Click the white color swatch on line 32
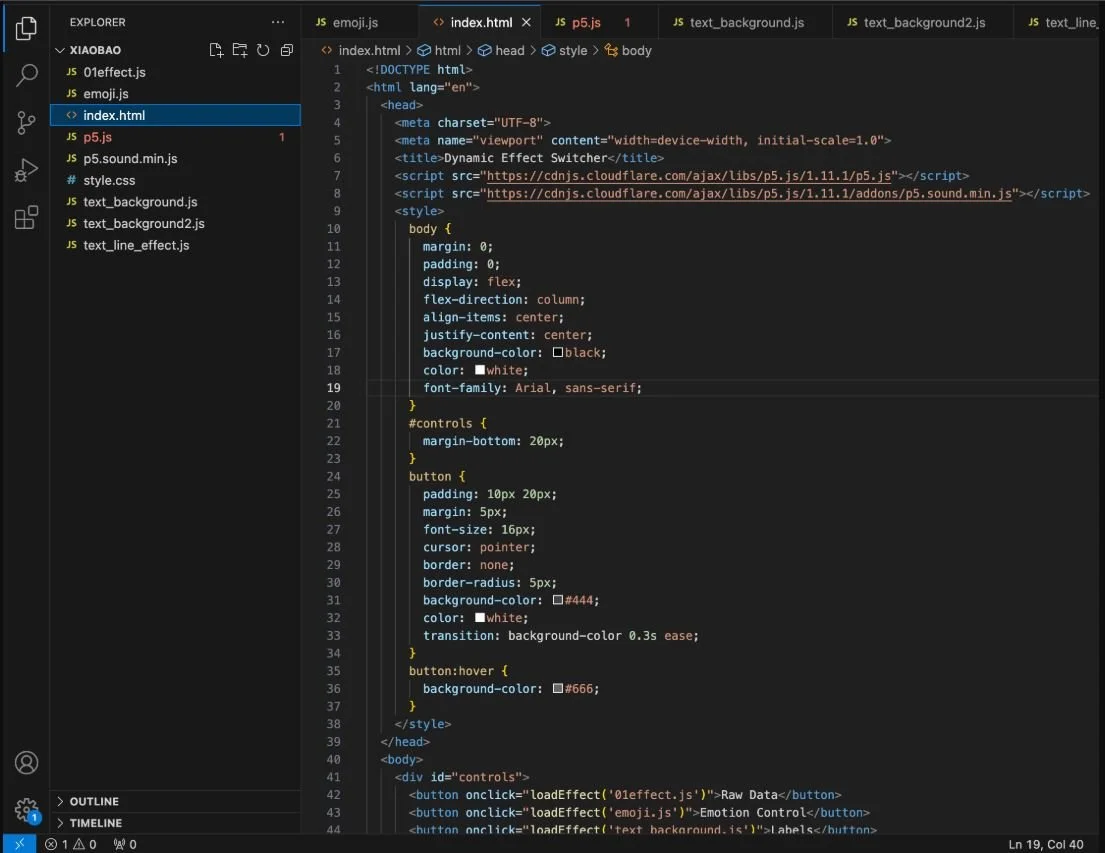1105x853 pixels. click(480, 618)
